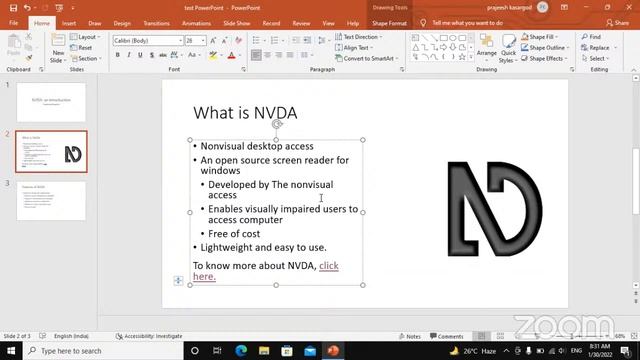Open Quick Styles gallery
The image size is (640, 360).
click(508, 49)
